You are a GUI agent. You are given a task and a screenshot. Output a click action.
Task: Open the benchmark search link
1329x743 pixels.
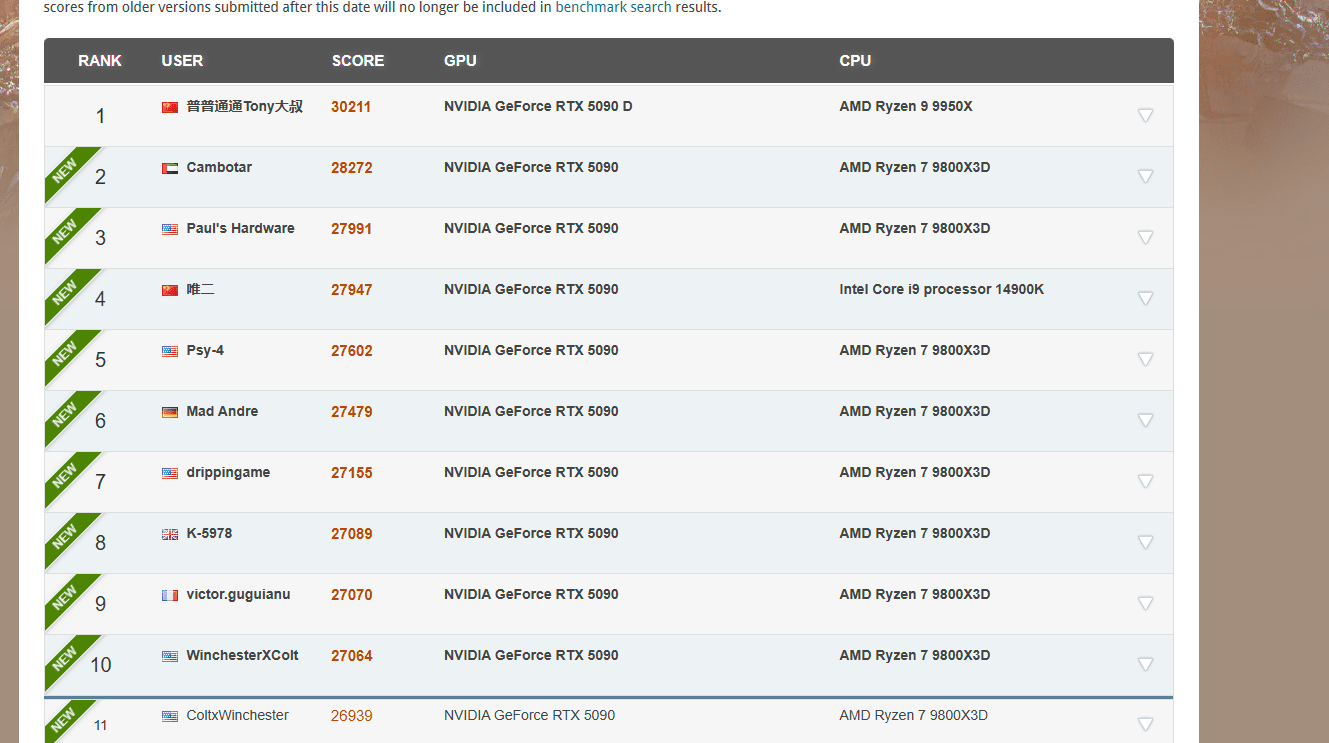click(613, 7)
